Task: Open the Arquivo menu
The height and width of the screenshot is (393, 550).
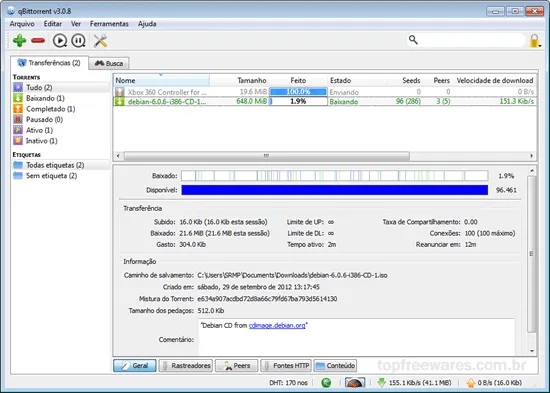Action: tap(22, 24)
